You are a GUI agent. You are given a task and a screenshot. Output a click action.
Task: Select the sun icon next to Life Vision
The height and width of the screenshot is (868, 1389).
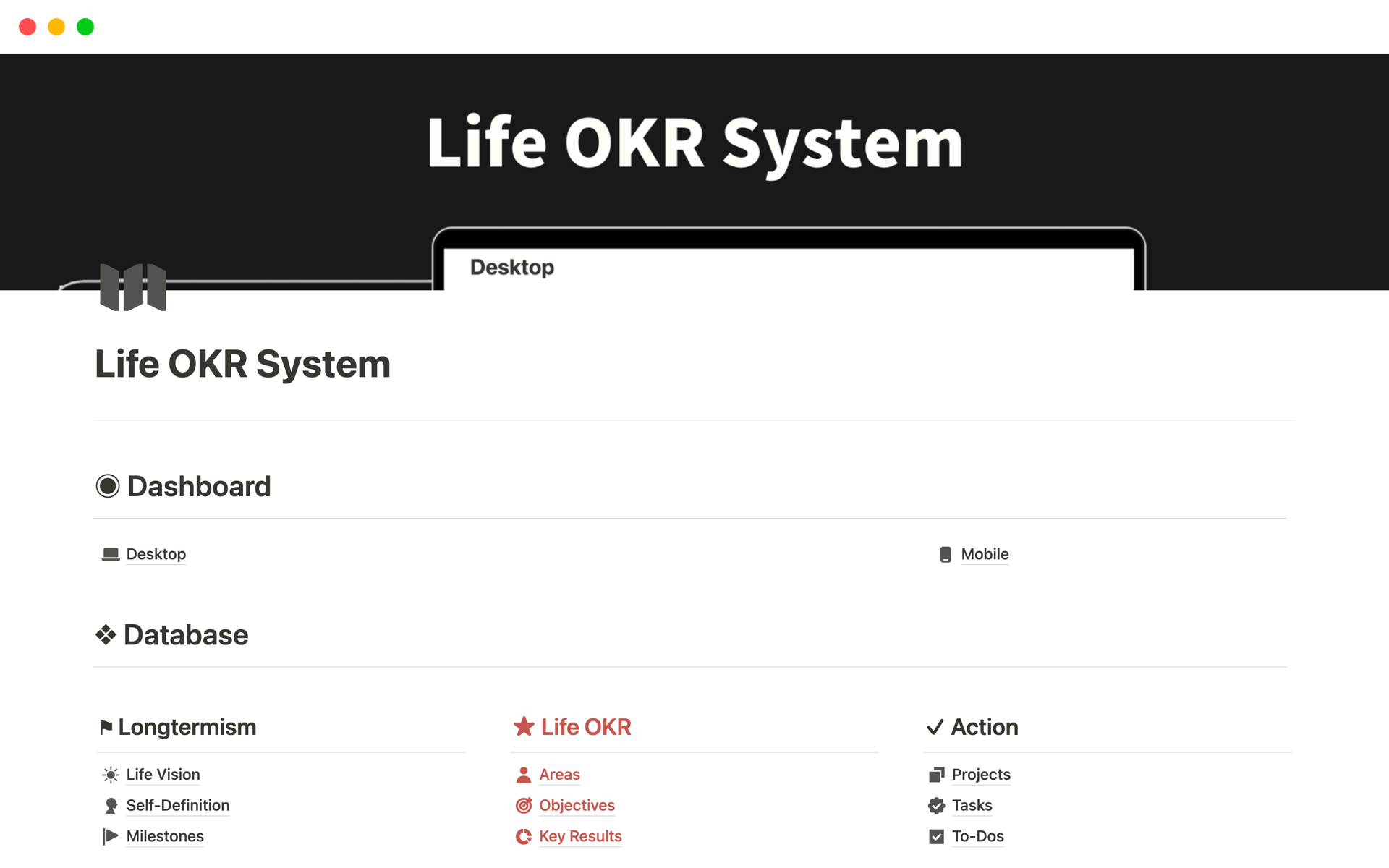110,774
